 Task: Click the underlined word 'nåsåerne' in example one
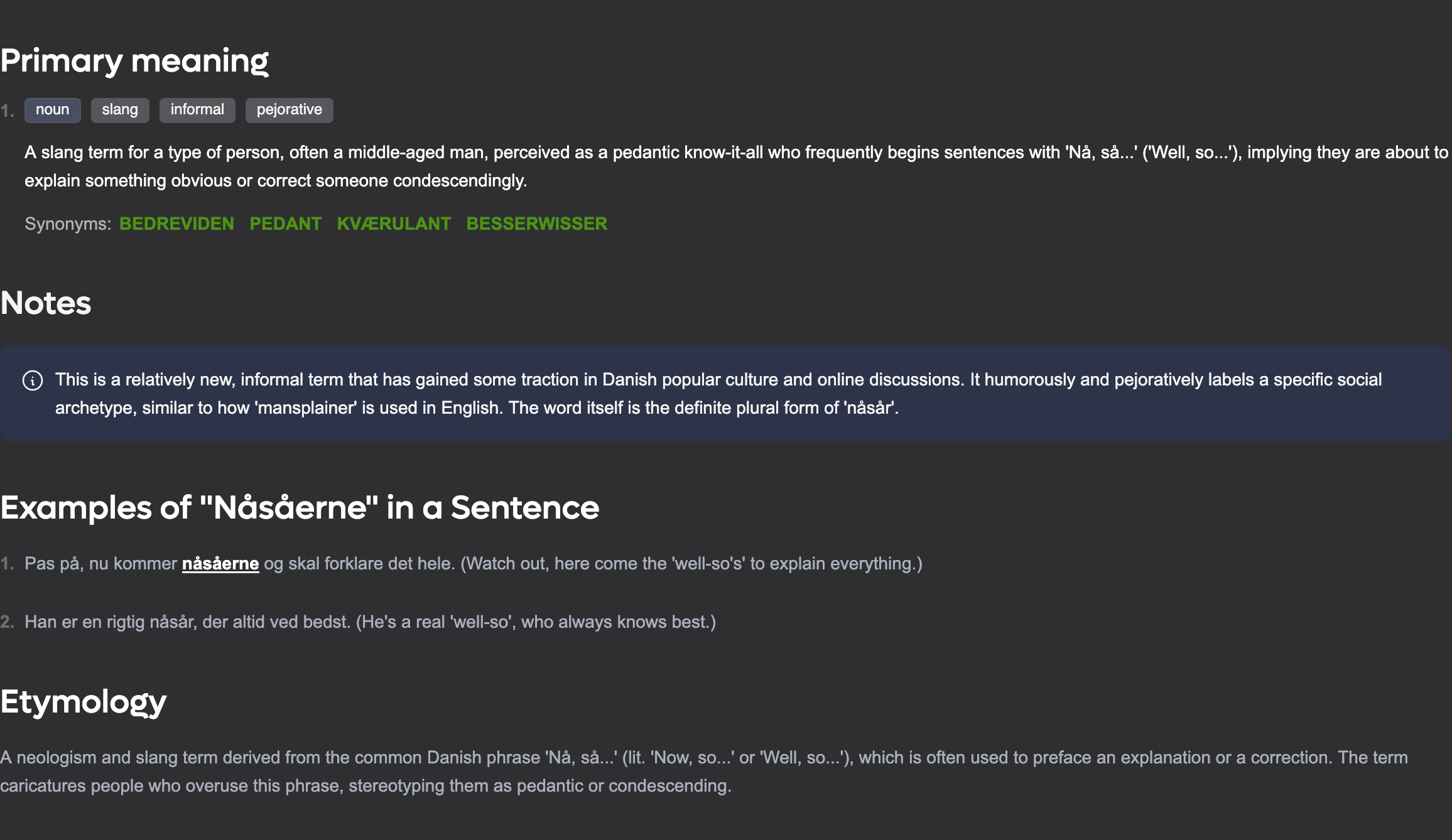(220, 564)
